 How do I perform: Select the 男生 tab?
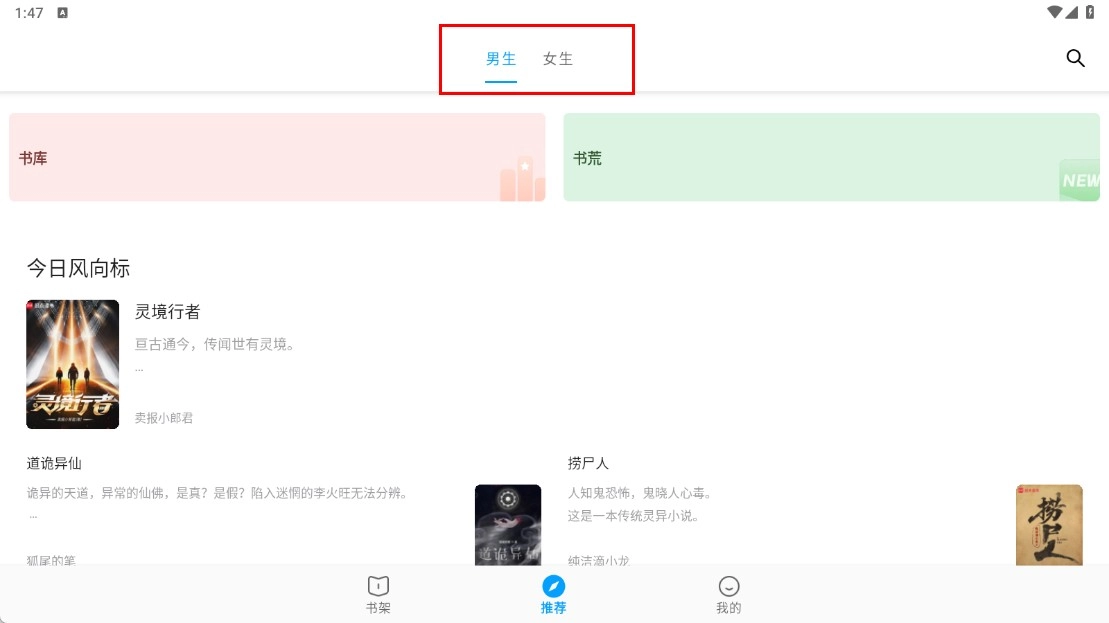(501, 59)
